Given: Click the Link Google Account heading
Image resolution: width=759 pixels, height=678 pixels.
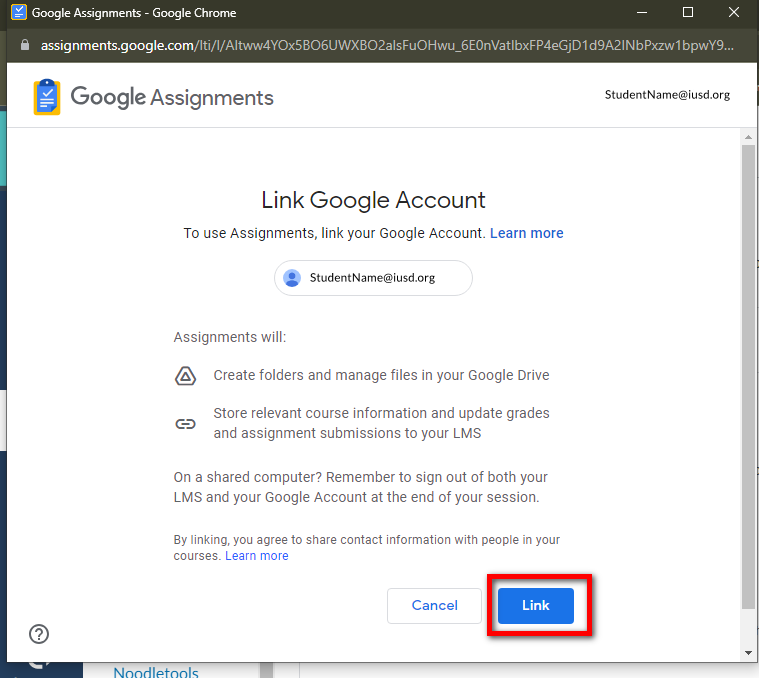Looking at the screenshot, I should (373, 200).
